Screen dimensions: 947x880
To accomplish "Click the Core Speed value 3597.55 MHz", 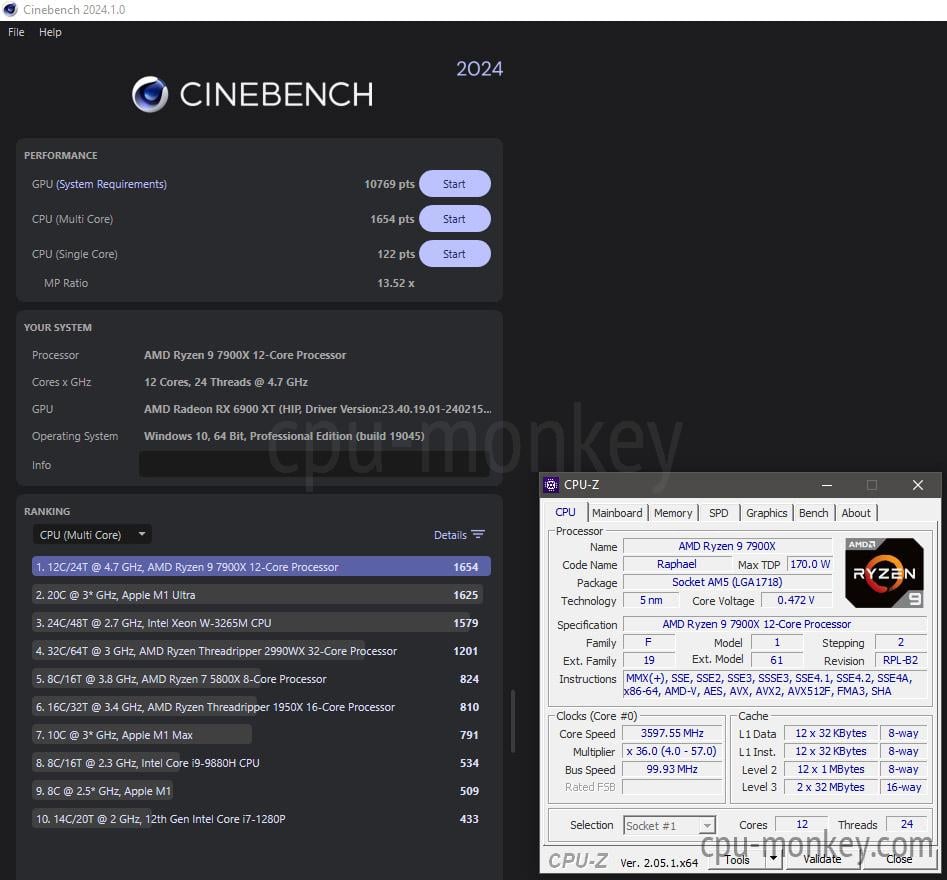I will pos(672,733).
